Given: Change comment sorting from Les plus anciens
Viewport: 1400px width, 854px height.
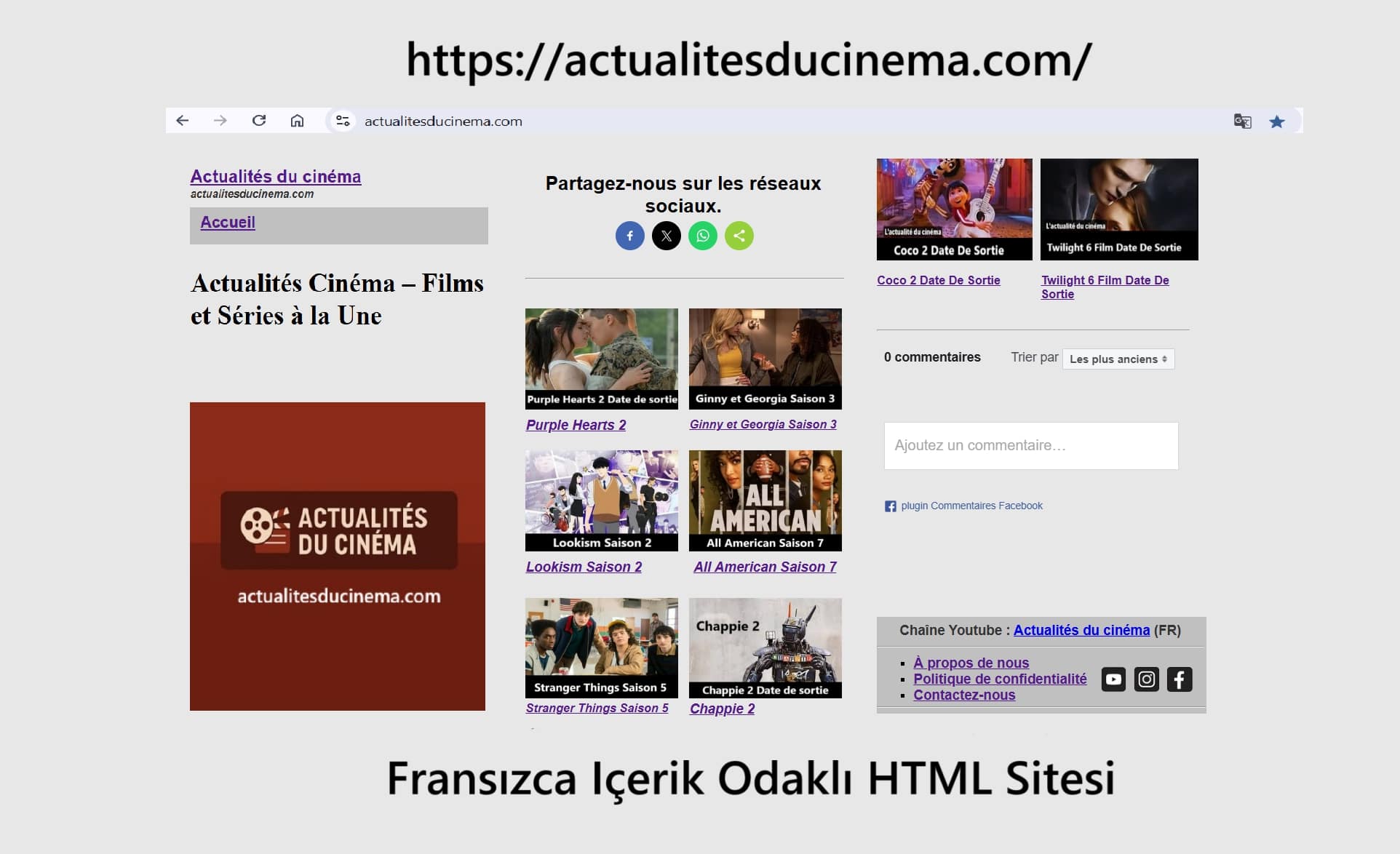Looking at the screenshot, I should [1118, 359].
